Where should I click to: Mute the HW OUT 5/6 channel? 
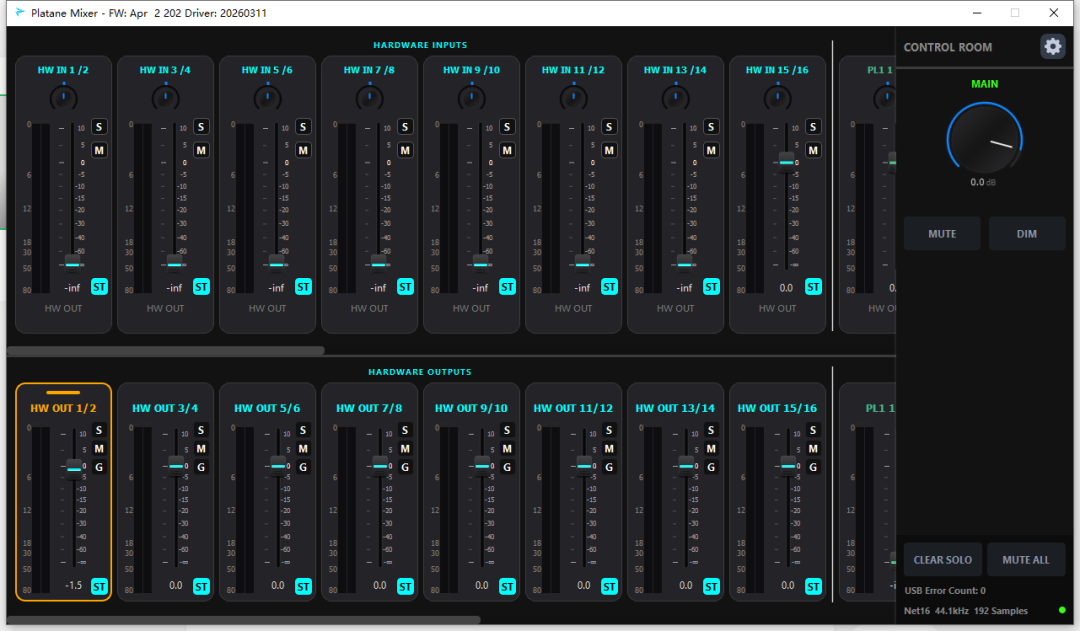click(303, 448)
